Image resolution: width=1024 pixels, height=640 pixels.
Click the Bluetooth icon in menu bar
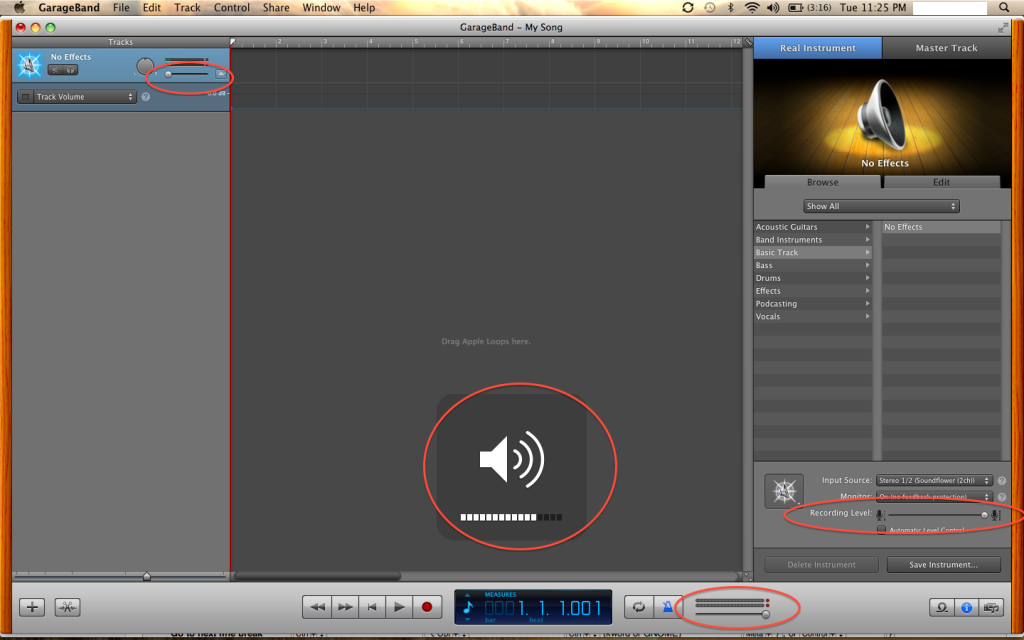point(730,8)
